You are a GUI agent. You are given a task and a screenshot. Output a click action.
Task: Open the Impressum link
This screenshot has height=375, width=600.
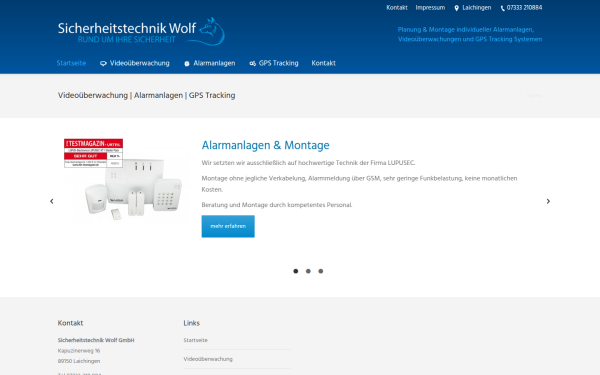pyautogui.click(x=430, y=8)
